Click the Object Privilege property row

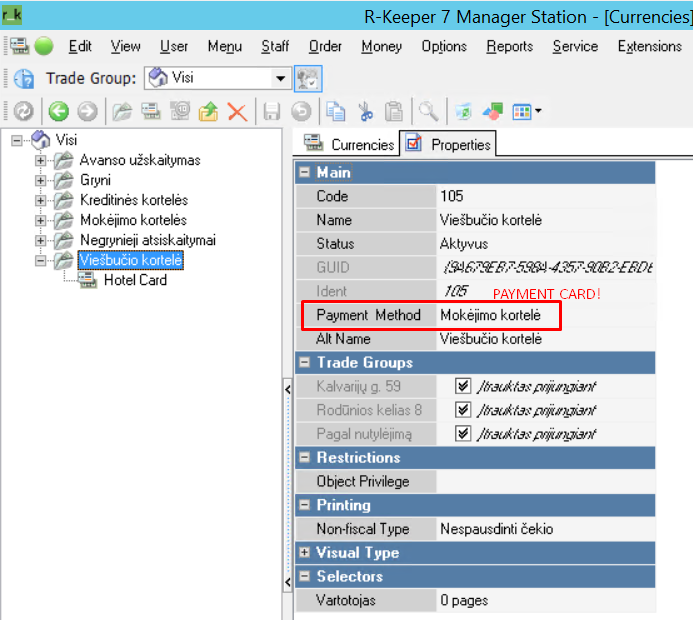(x=475, y=481)
